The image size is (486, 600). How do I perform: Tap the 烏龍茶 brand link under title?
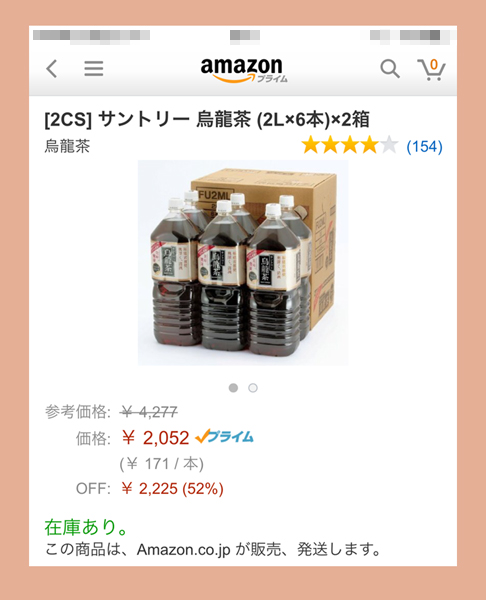click(67, 146)
